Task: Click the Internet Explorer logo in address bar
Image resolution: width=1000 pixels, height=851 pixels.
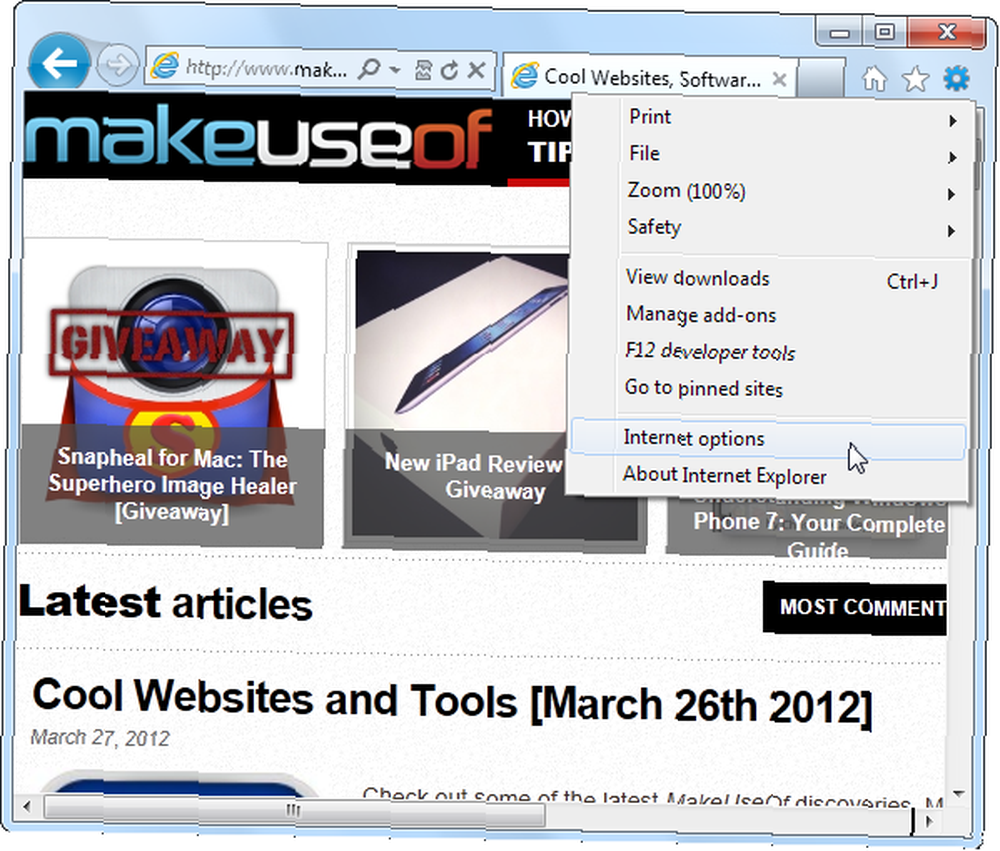Action: click(x=165, y=66)
